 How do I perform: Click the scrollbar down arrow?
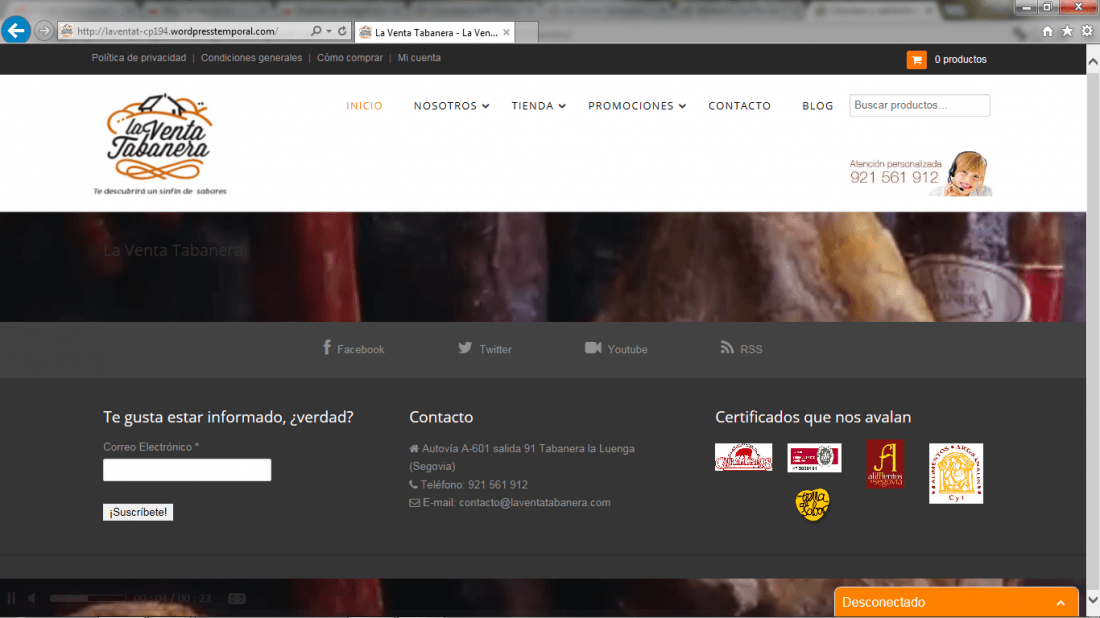click(1092, 600)
